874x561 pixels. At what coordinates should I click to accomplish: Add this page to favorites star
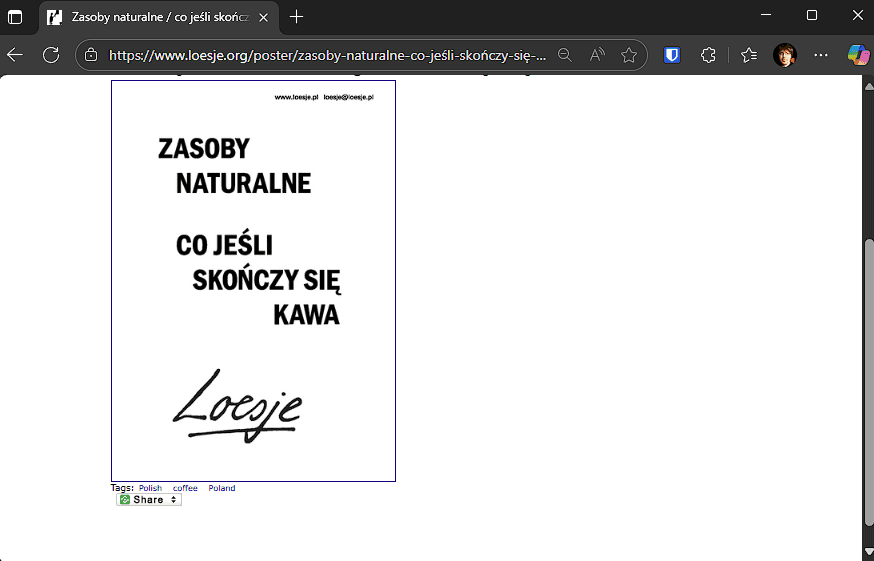tap(629, 55)
